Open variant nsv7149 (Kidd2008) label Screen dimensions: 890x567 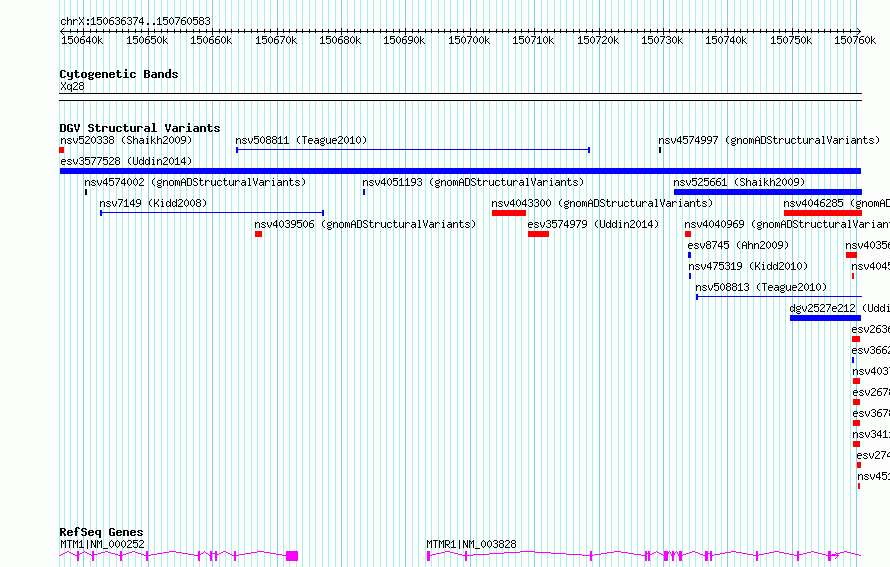point(153,203)
